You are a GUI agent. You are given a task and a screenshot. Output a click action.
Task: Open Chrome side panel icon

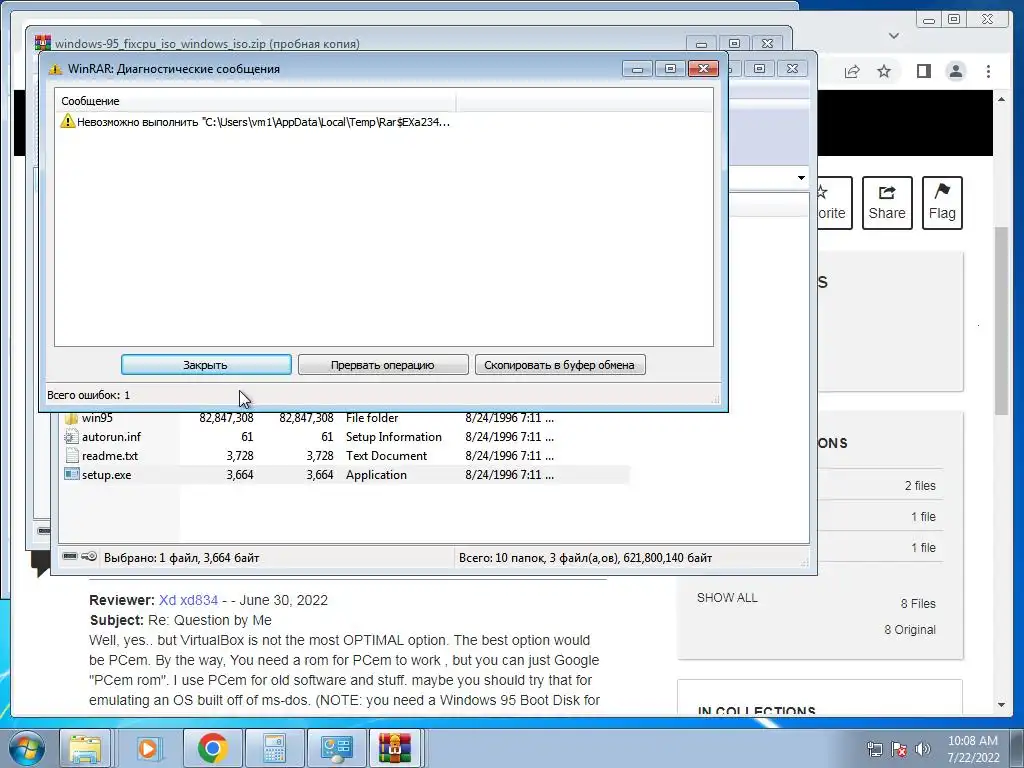[x=923, y=71]
